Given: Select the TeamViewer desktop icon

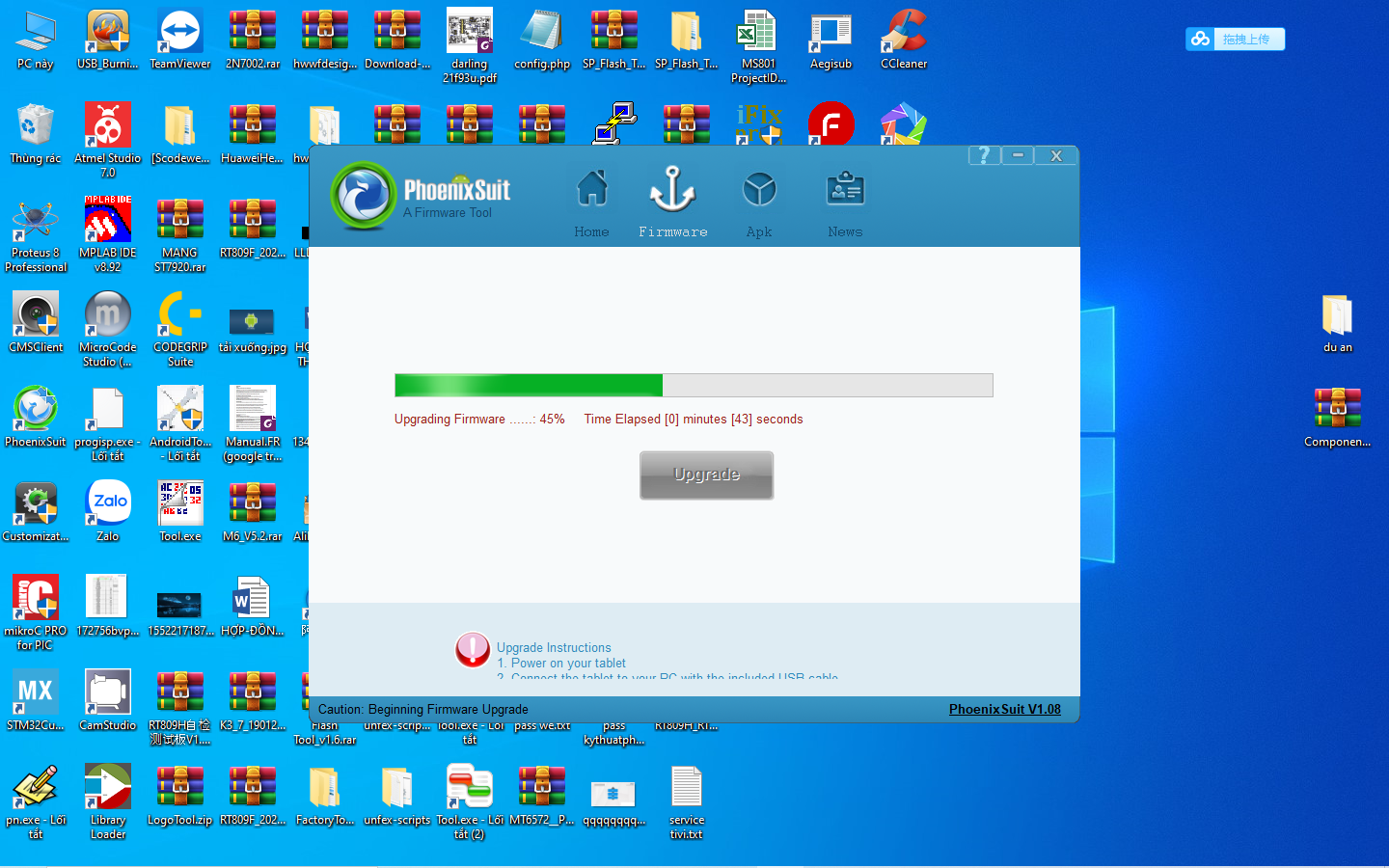Looking at the screenshot, I should click(180, 41).
